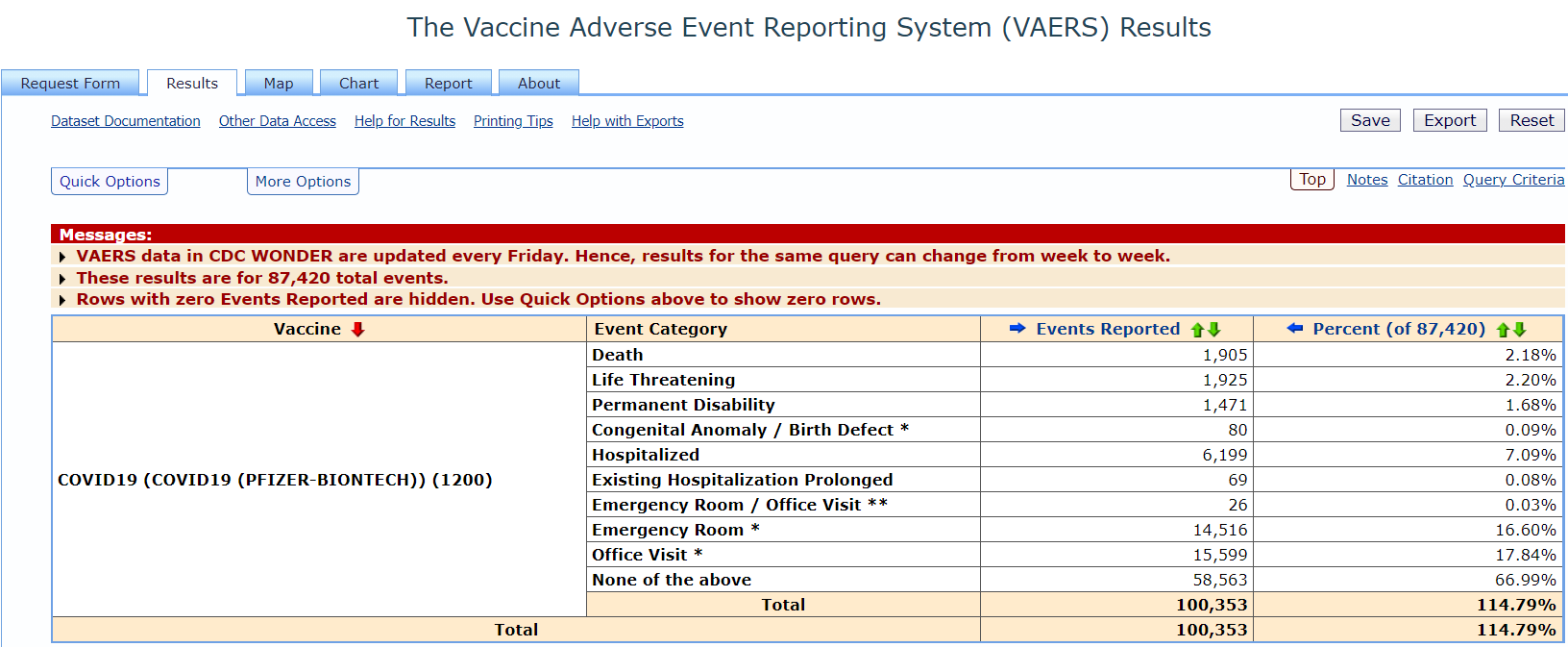1568x647 pixels.
Task: Click the Save button
Action: (1370, 120)
